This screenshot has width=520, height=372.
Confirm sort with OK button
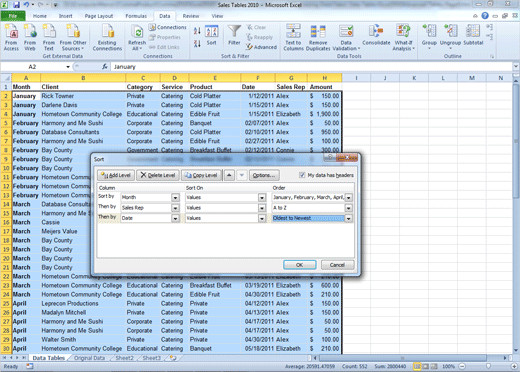[299, 265]
